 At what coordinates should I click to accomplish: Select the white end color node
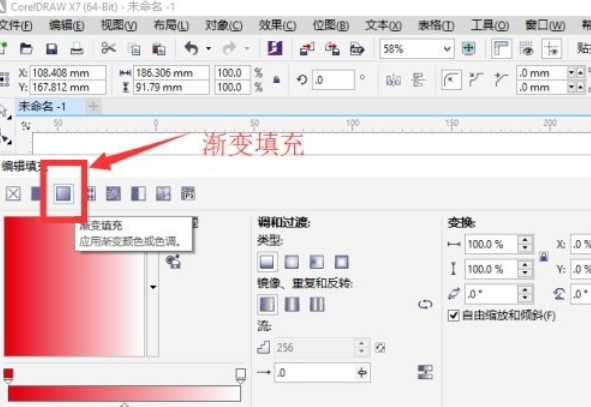240,376
